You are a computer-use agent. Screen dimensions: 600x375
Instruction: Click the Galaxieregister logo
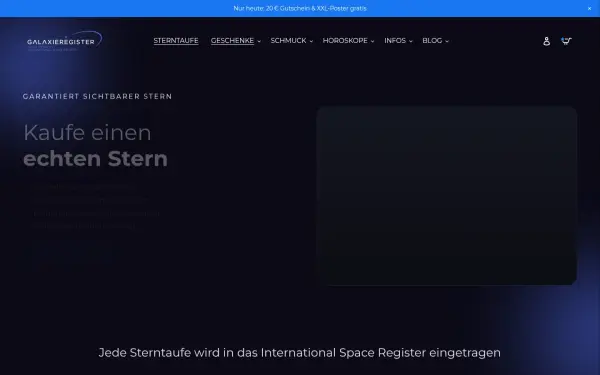64,41
